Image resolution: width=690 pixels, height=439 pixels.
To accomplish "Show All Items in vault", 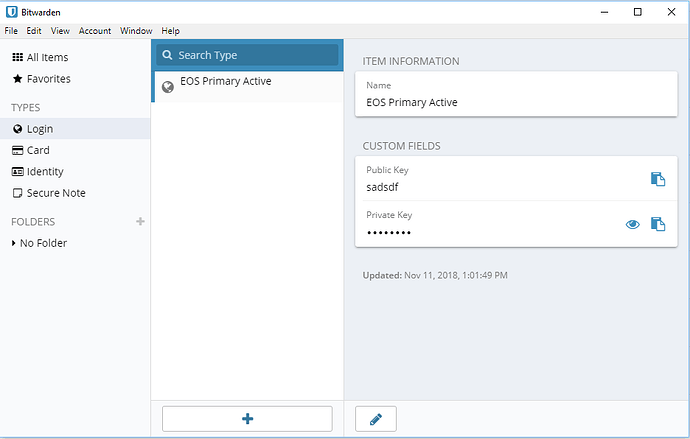I will [x=40, y=57].
